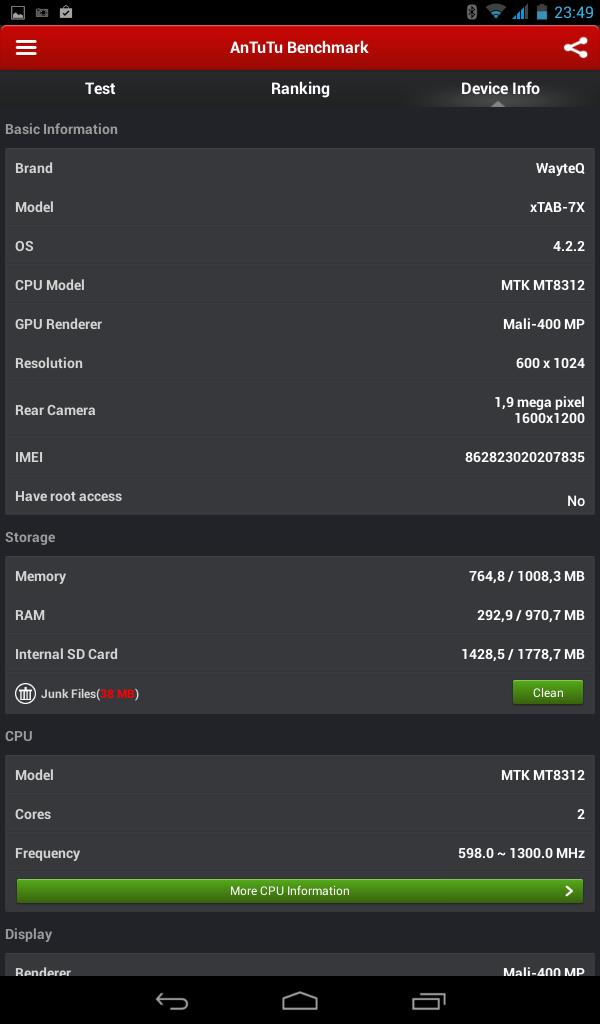This screenshot has width=600, height=1024.
Task: Open the Ranking tab
Action: point(299,88)
